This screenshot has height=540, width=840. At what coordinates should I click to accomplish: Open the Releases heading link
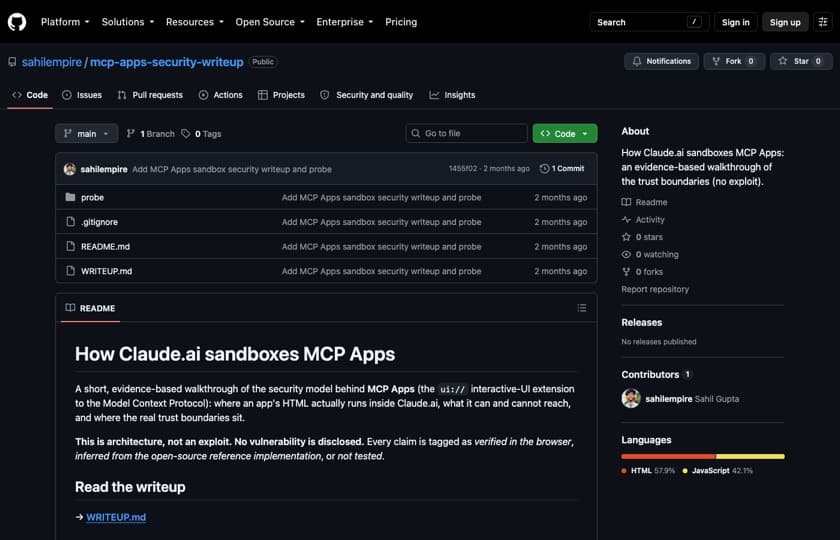[x=642, y=322]
